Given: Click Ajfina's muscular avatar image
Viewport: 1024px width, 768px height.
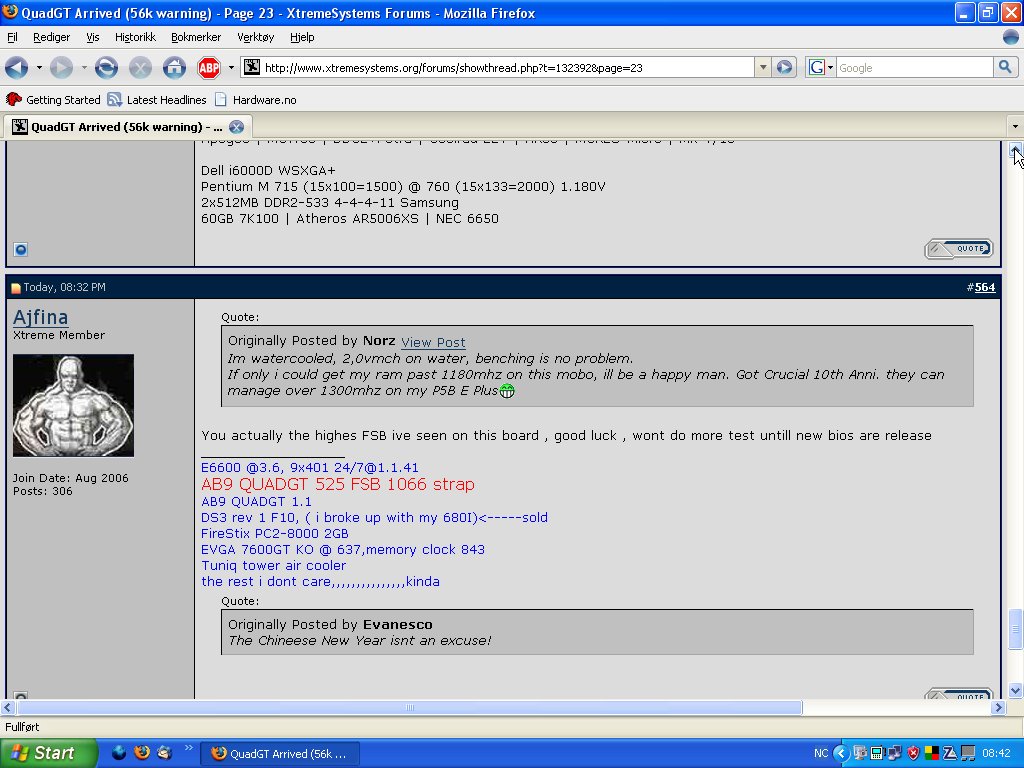Looking at the screenshot, I should (x=73, y=406).
